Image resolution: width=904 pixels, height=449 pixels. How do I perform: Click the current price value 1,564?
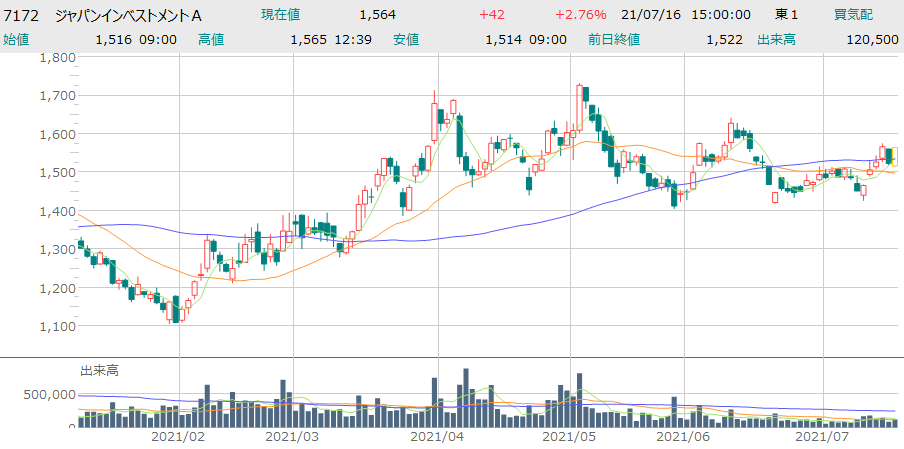(377, 15)
